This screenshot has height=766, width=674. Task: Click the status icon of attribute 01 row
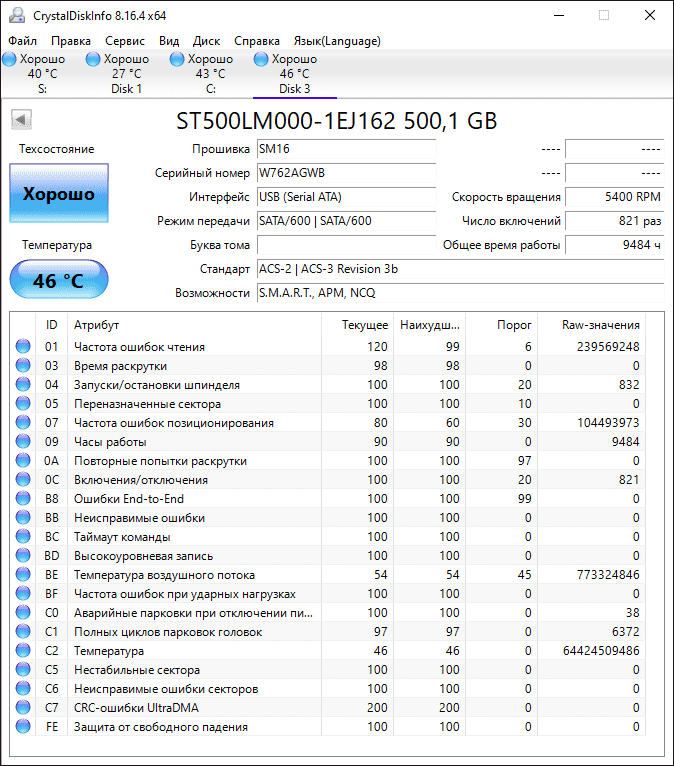(23, 347)
